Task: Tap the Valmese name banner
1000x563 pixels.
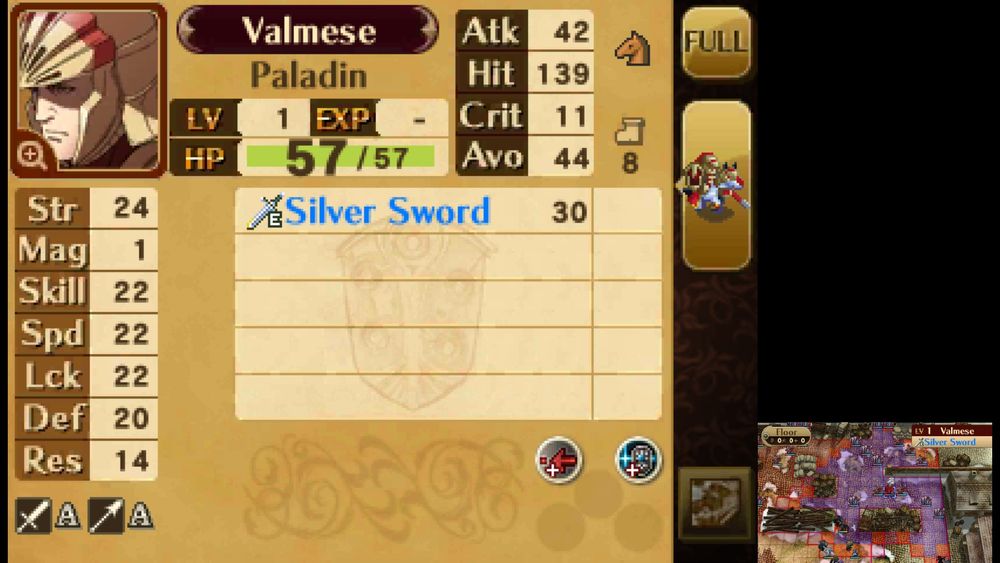Action: pos(308,30)
